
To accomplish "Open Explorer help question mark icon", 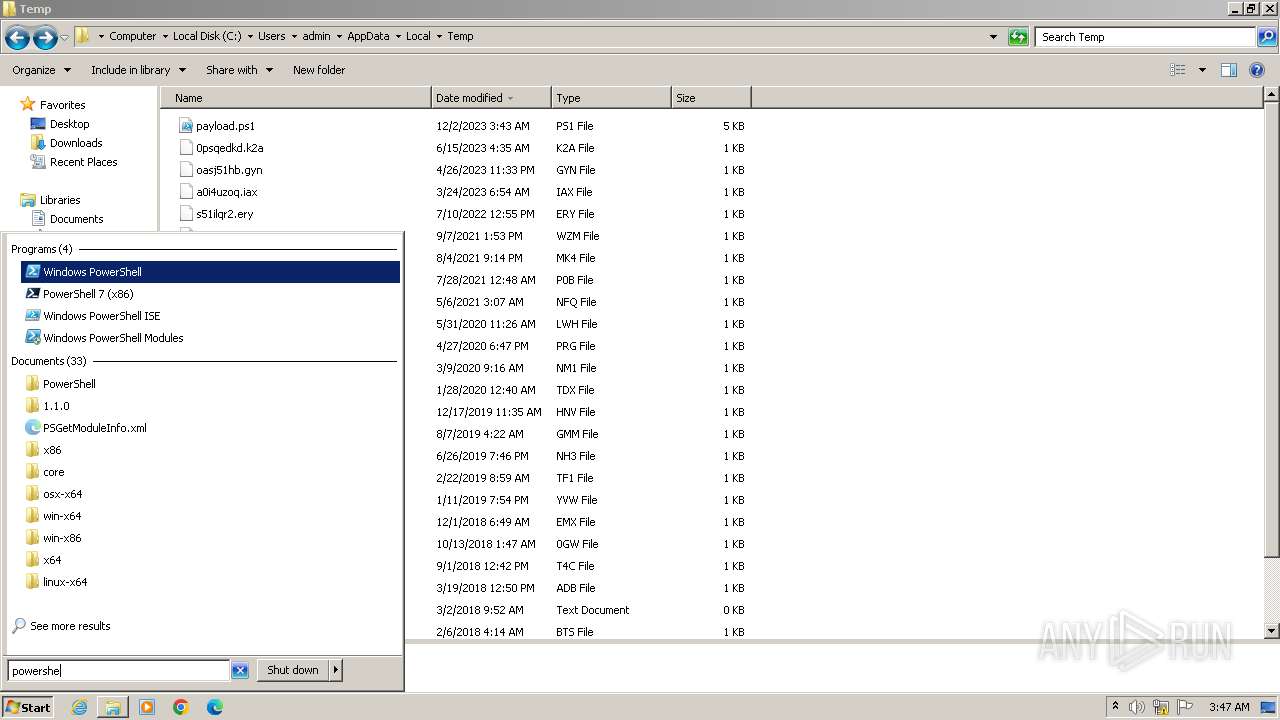I will click(x=1258, y=70).
